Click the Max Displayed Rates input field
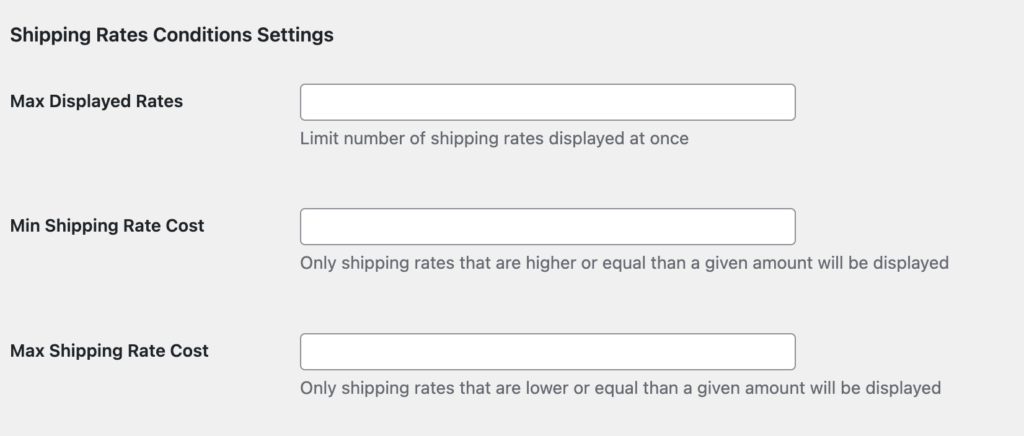This screenshot has width=1024, height=436. [547, 102]
